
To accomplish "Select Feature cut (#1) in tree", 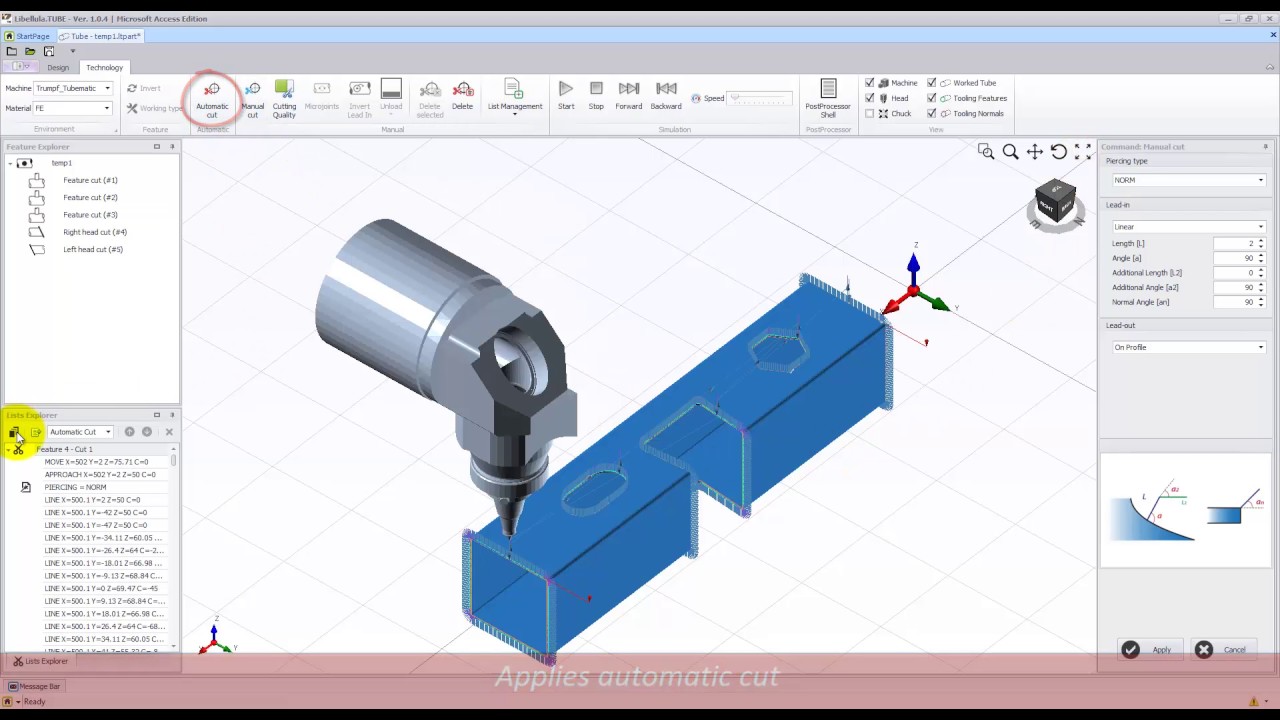I will 90,180.
